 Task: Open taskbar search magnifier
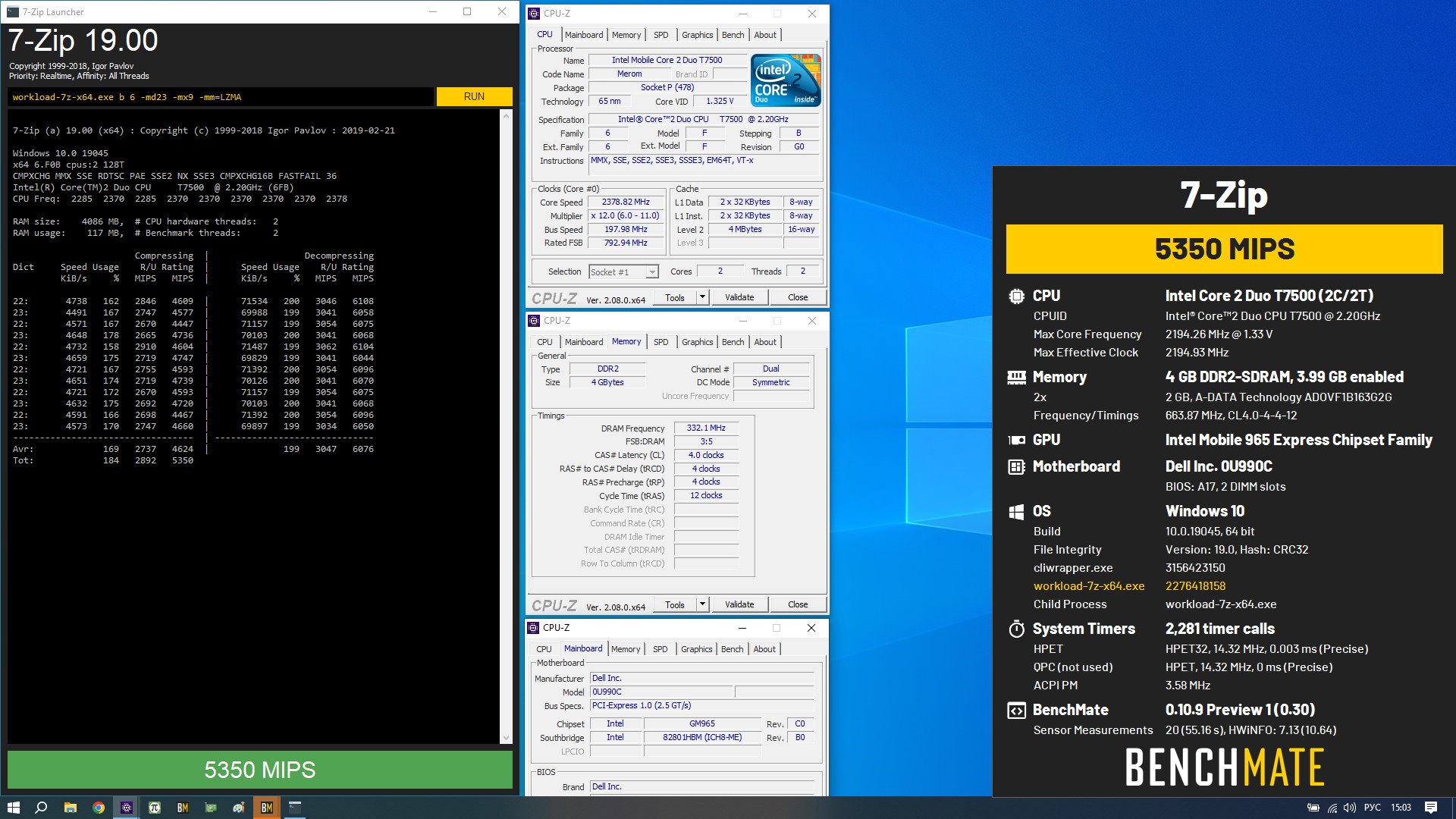click(42, 808)
